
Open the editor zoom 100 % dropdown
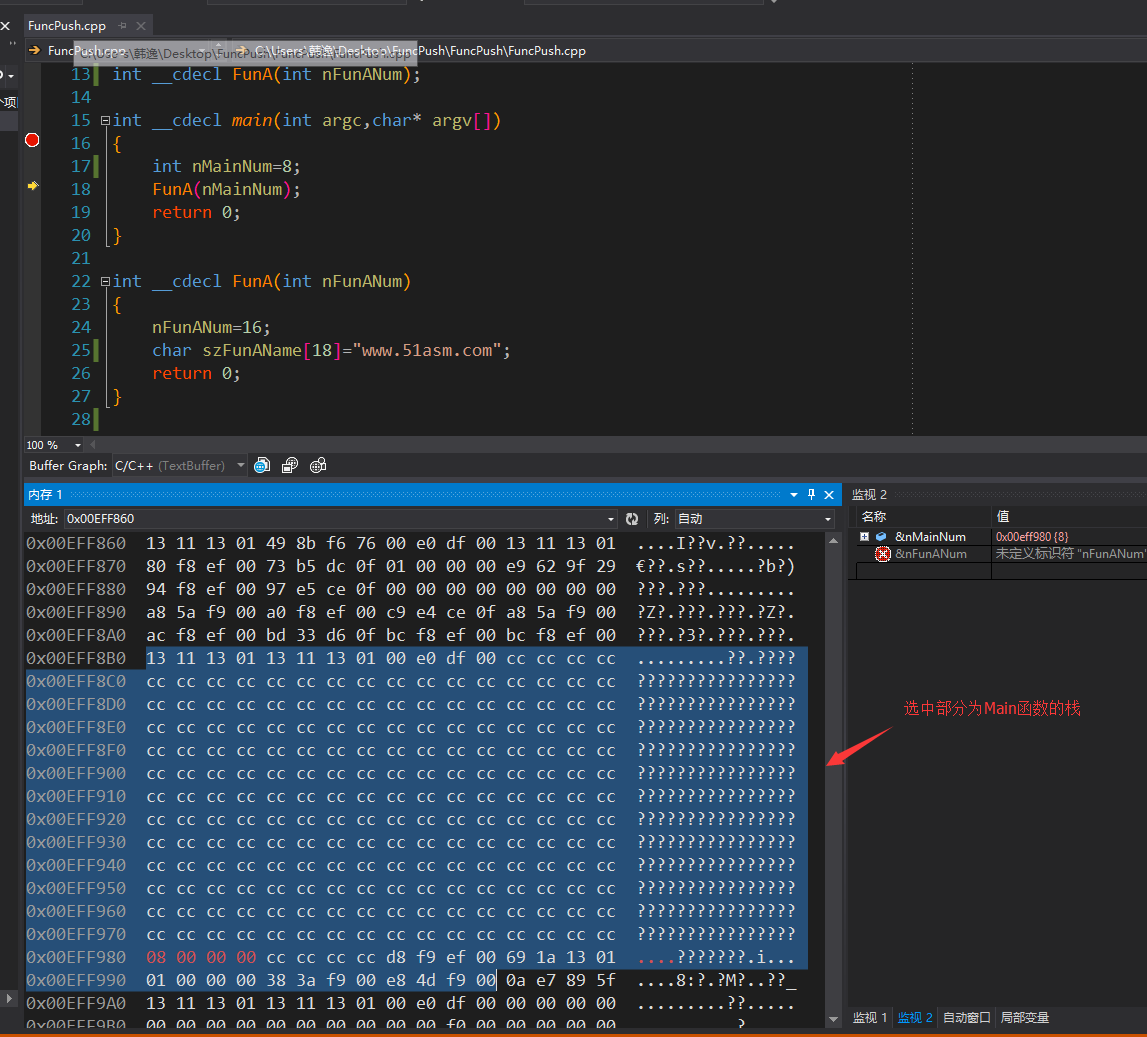click(79, 445)
